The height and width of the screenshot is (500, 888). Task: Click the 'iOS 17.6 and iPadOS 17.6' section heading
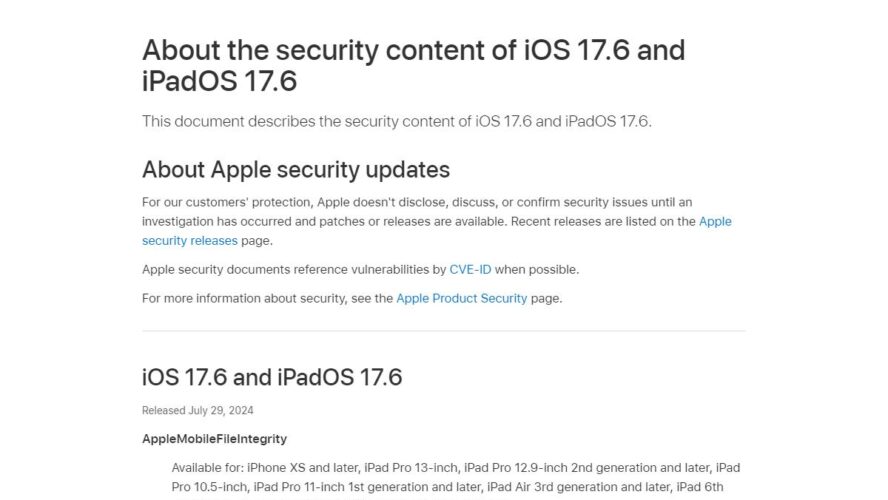click(272, 378)
